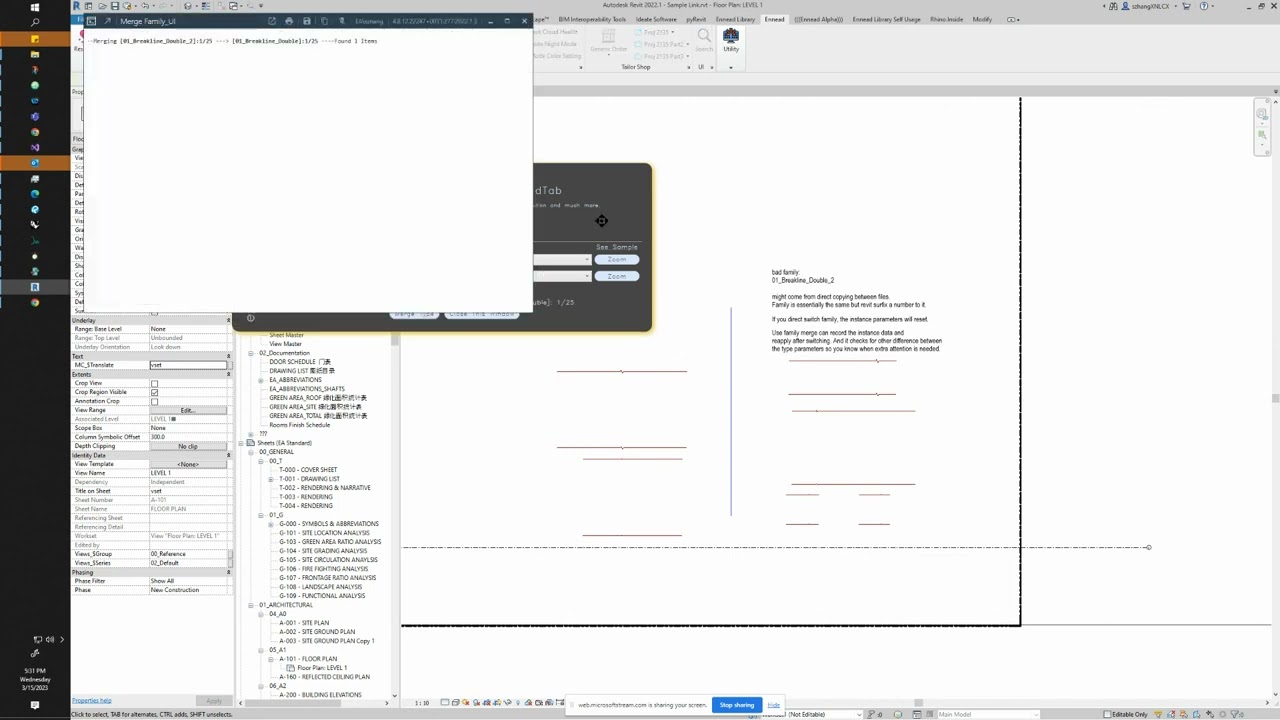Image resolution: width=1280 pixels, height=720 pixels.
Task: Click the save icon in Merge Family_UI window
Action: (307, 21)
